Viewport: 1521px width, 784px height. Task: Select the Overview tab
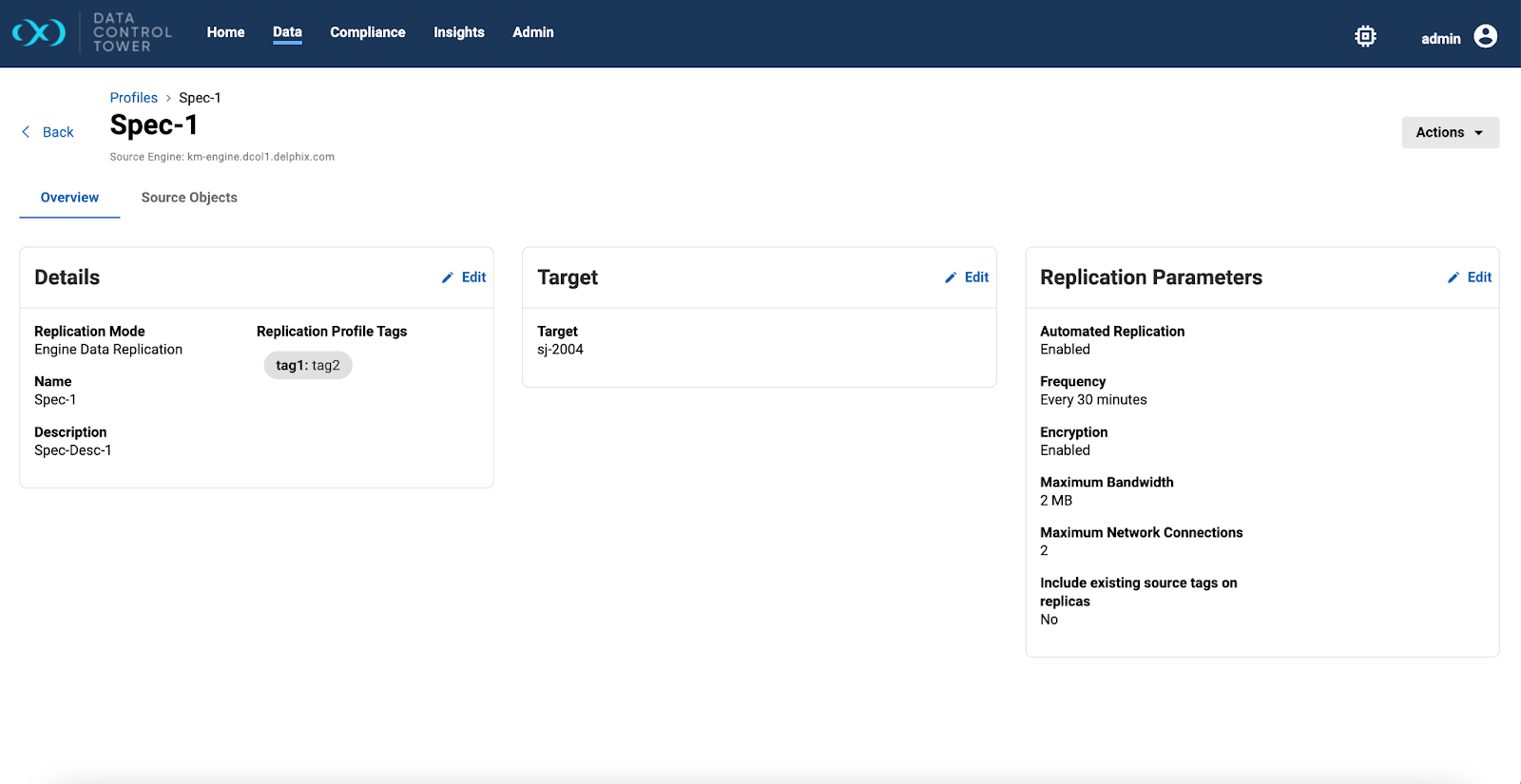pos(69,198)
